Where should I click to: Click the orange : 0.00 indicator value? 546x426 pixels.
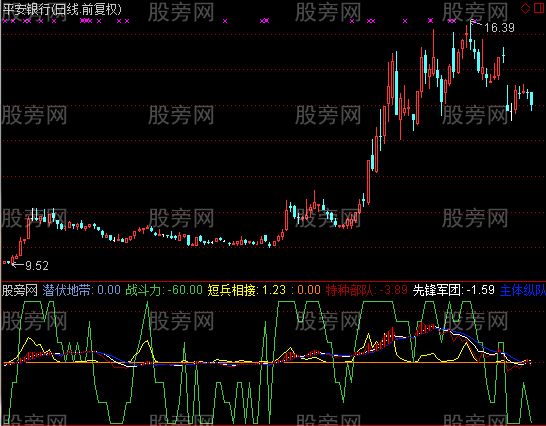[306, 290]
